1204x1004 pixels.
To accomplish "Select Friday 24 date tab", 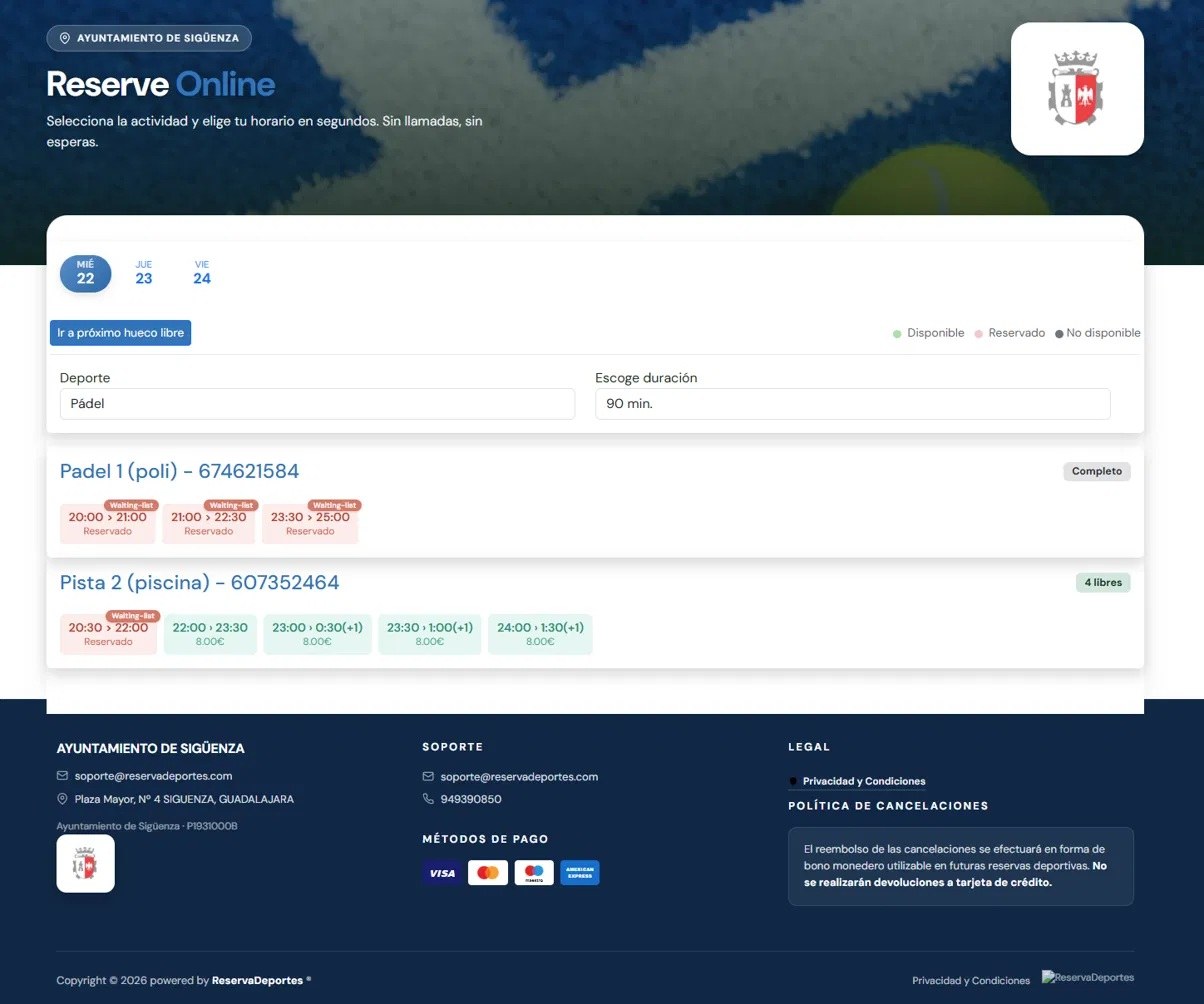I will pyautogui.click(x=202, y=273).
